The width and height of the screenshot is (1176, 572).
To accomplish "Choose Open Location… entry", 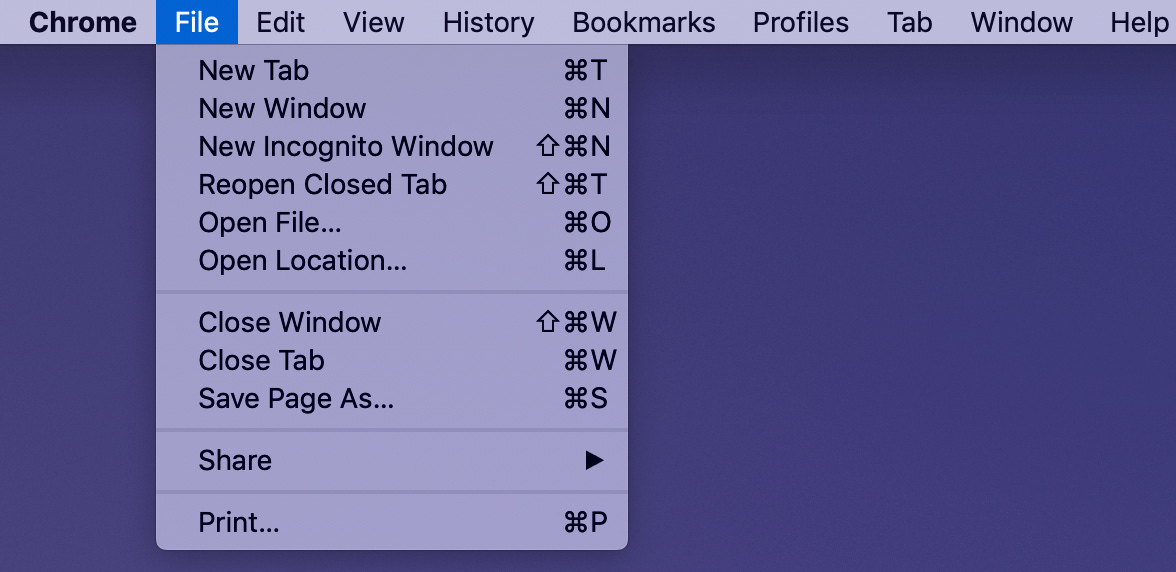I will pyautogui.click(x=392, y=261).
